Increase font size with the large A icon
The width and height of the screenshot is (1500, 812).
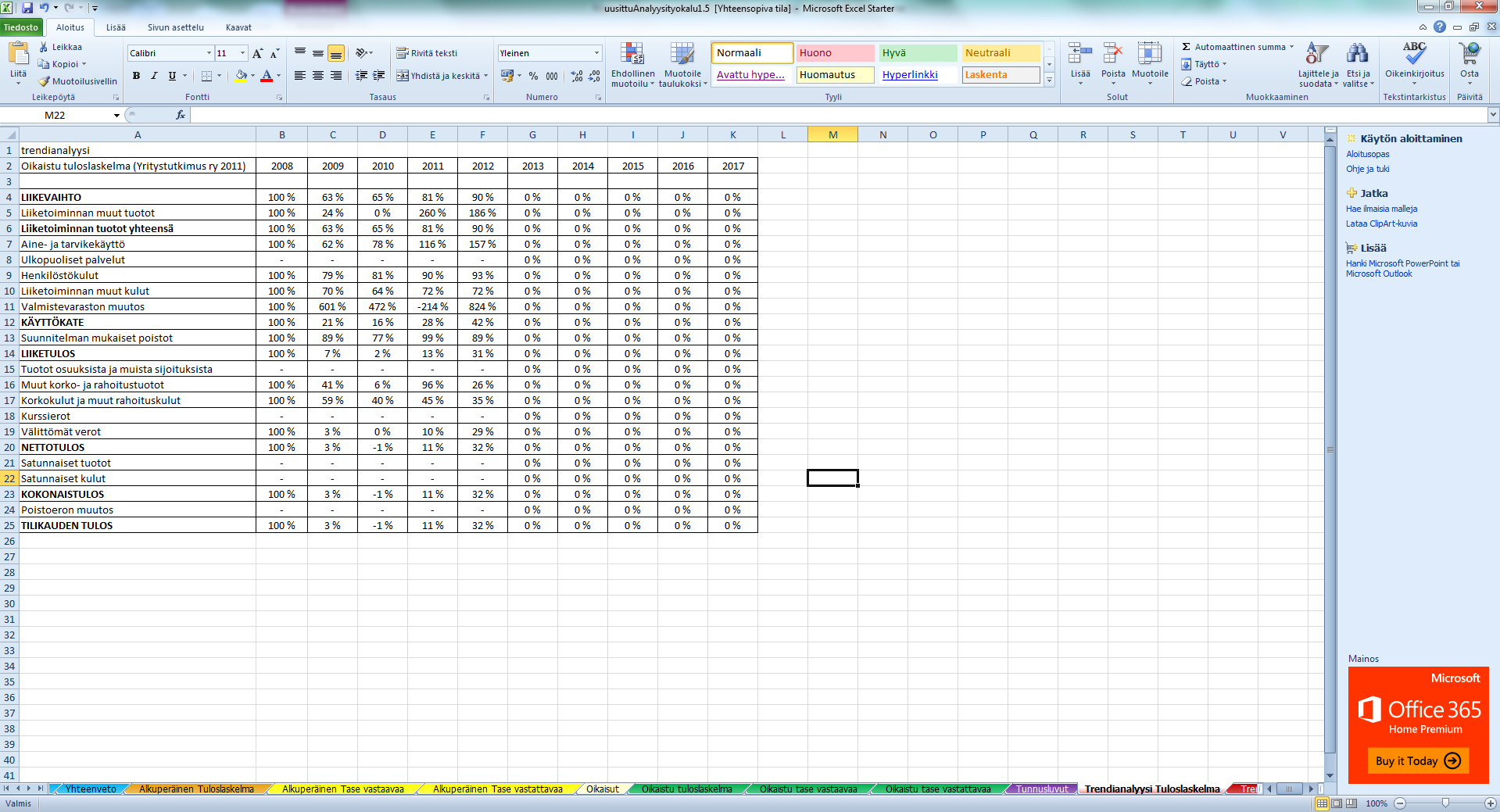pyautogui.click(x=257, y=53)
